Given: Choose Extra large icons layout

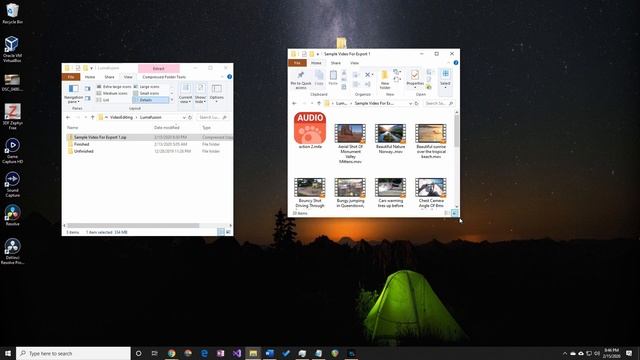Looking at the screenshot, I should click(x=114, y=87).
